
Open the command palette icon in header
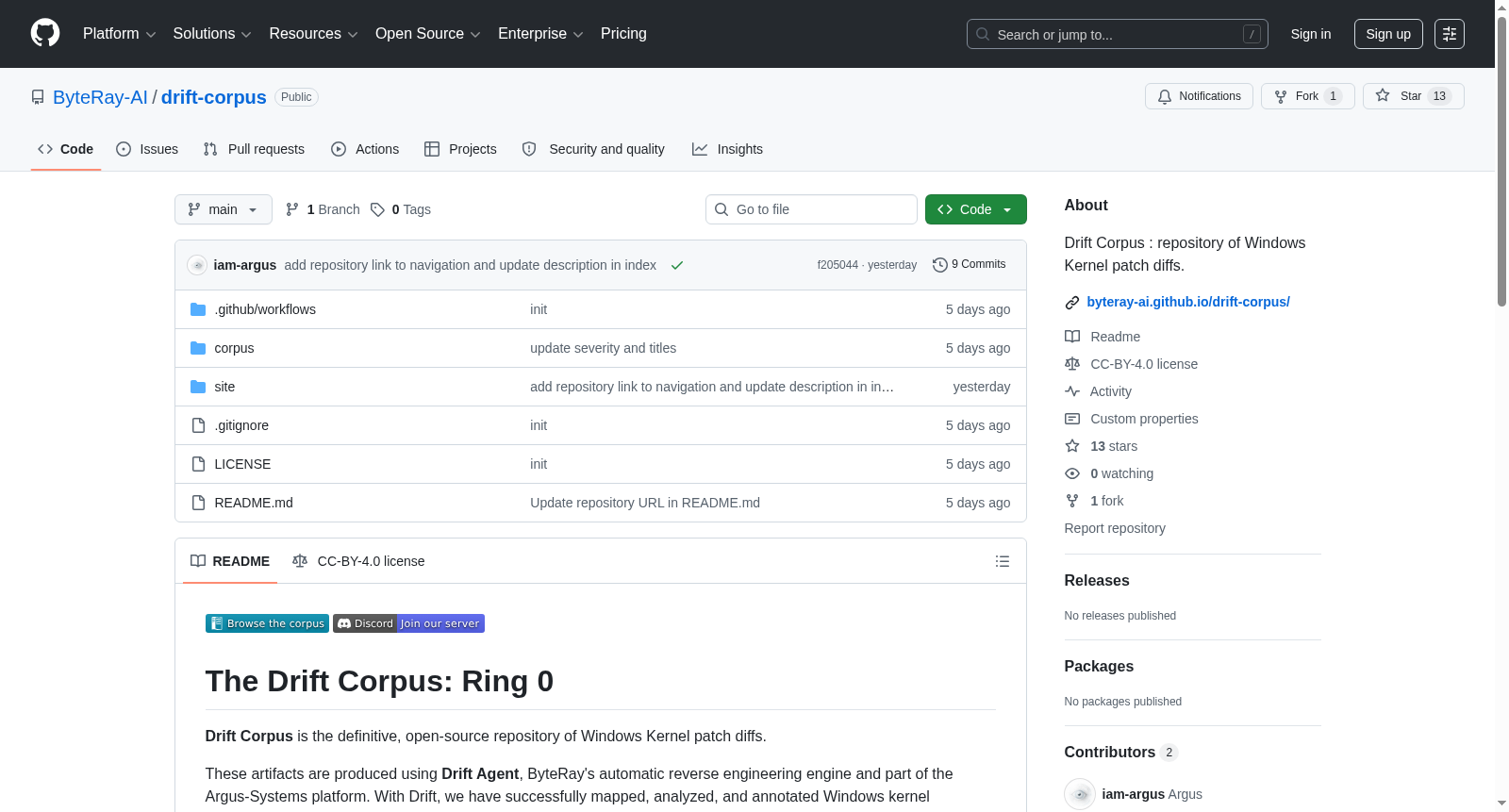tap(1450, 34)
